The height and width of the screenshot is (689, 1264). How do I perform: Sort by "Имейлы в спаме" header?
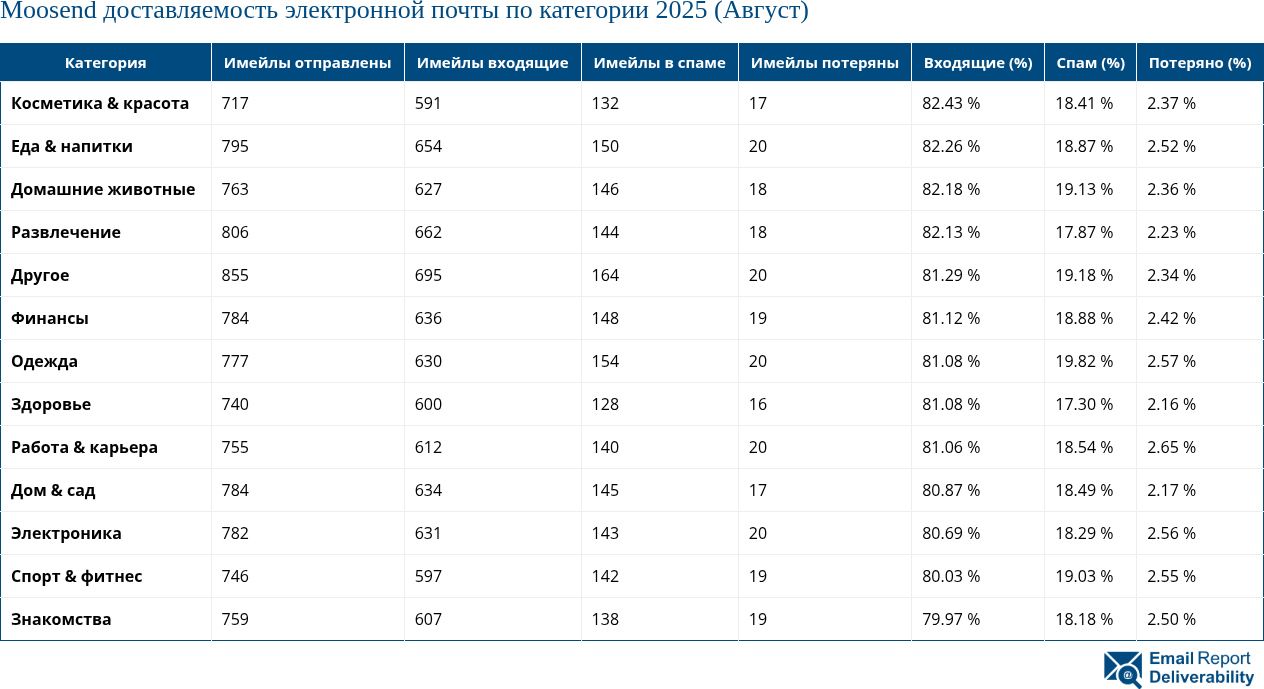[659, 62]
